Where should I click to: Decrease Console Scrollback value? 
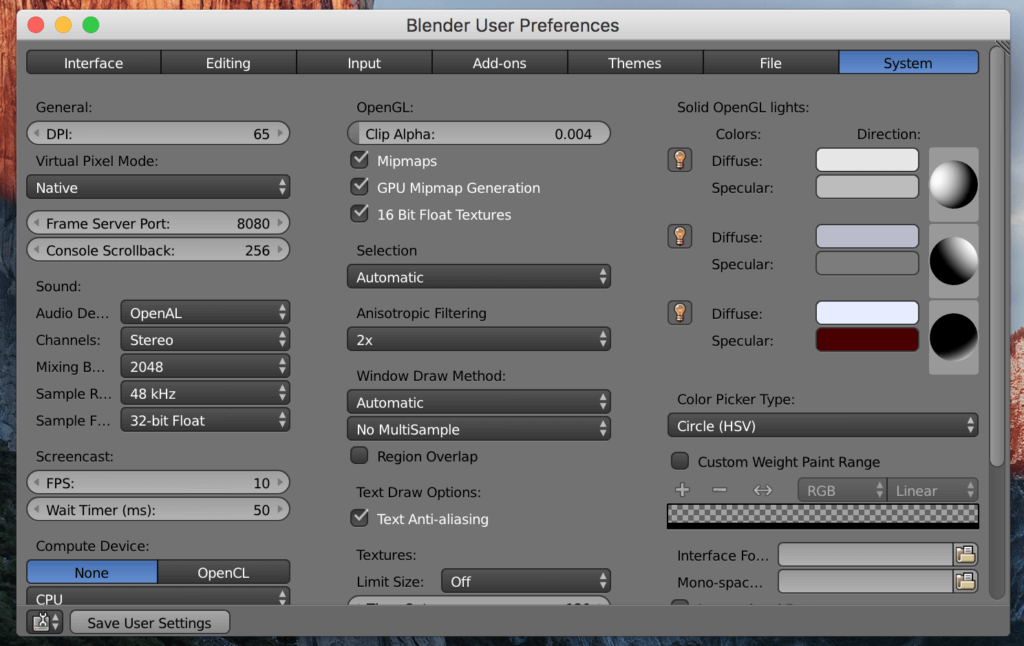(x=37, y=250)
